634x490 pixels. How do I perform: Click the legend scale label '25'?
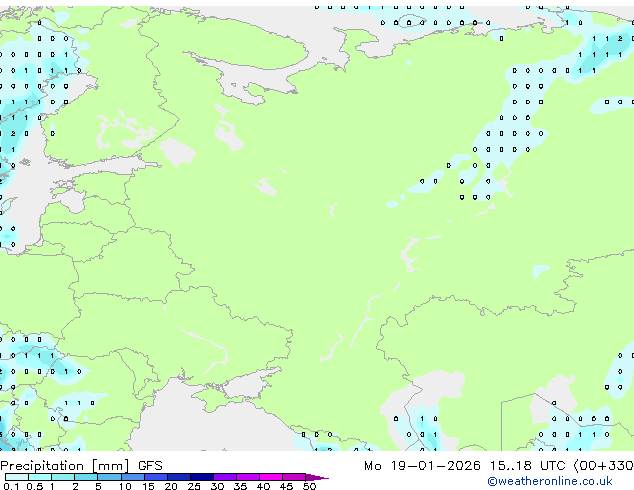pos(194,486)
